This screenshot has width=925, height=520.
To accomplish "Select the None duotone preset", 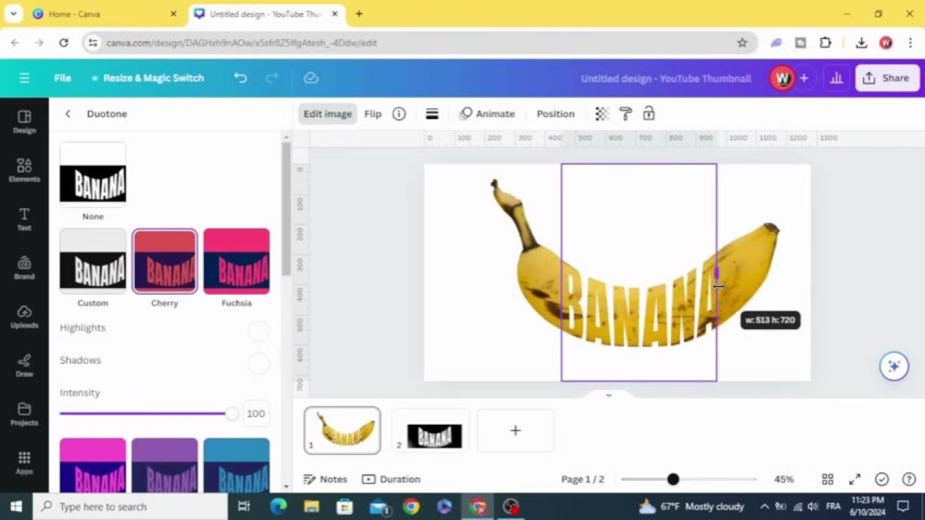I will coord(93,174).
